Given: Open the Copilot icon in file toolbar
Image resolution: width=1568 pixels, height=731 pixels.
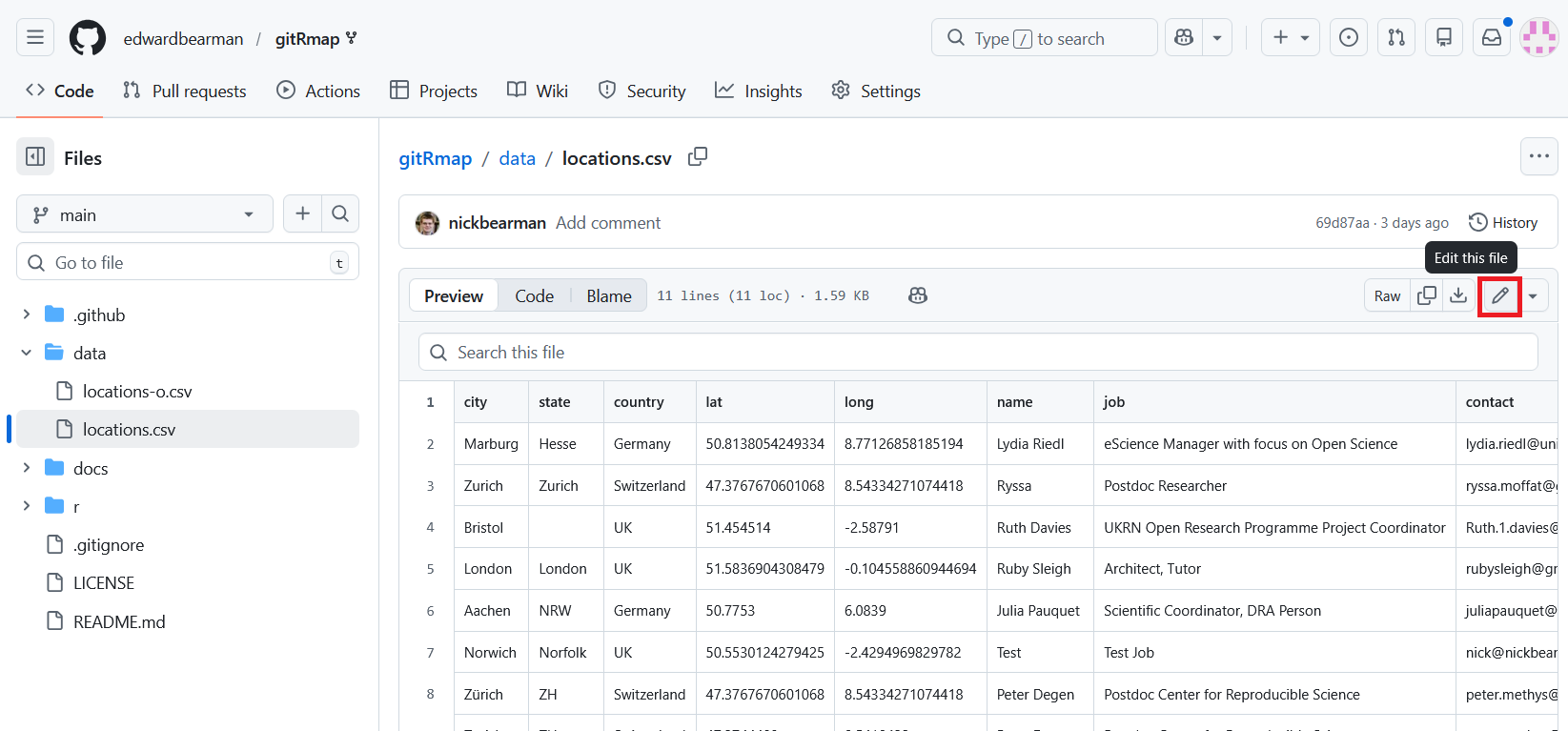Looking at the screenshot, I should pyautogui.click(x=918, y=295).
